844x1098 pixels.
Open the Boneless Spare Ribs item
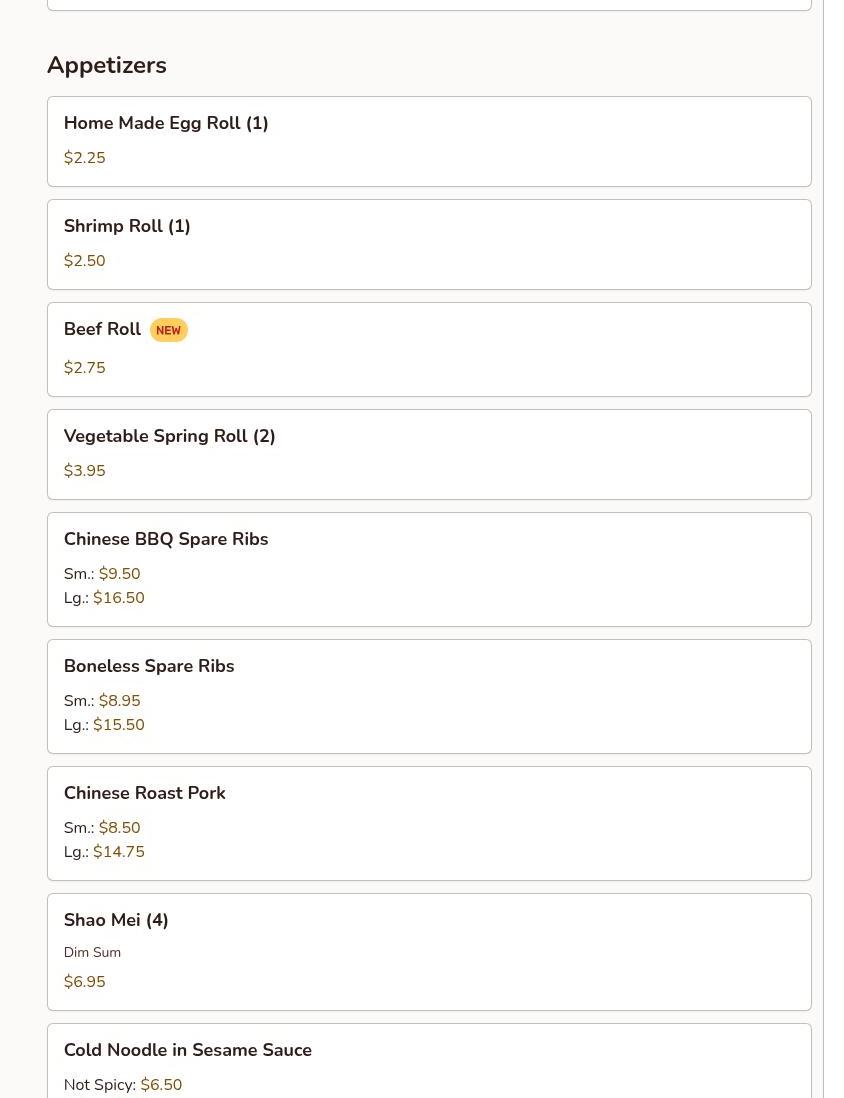(x=429, y=697)
